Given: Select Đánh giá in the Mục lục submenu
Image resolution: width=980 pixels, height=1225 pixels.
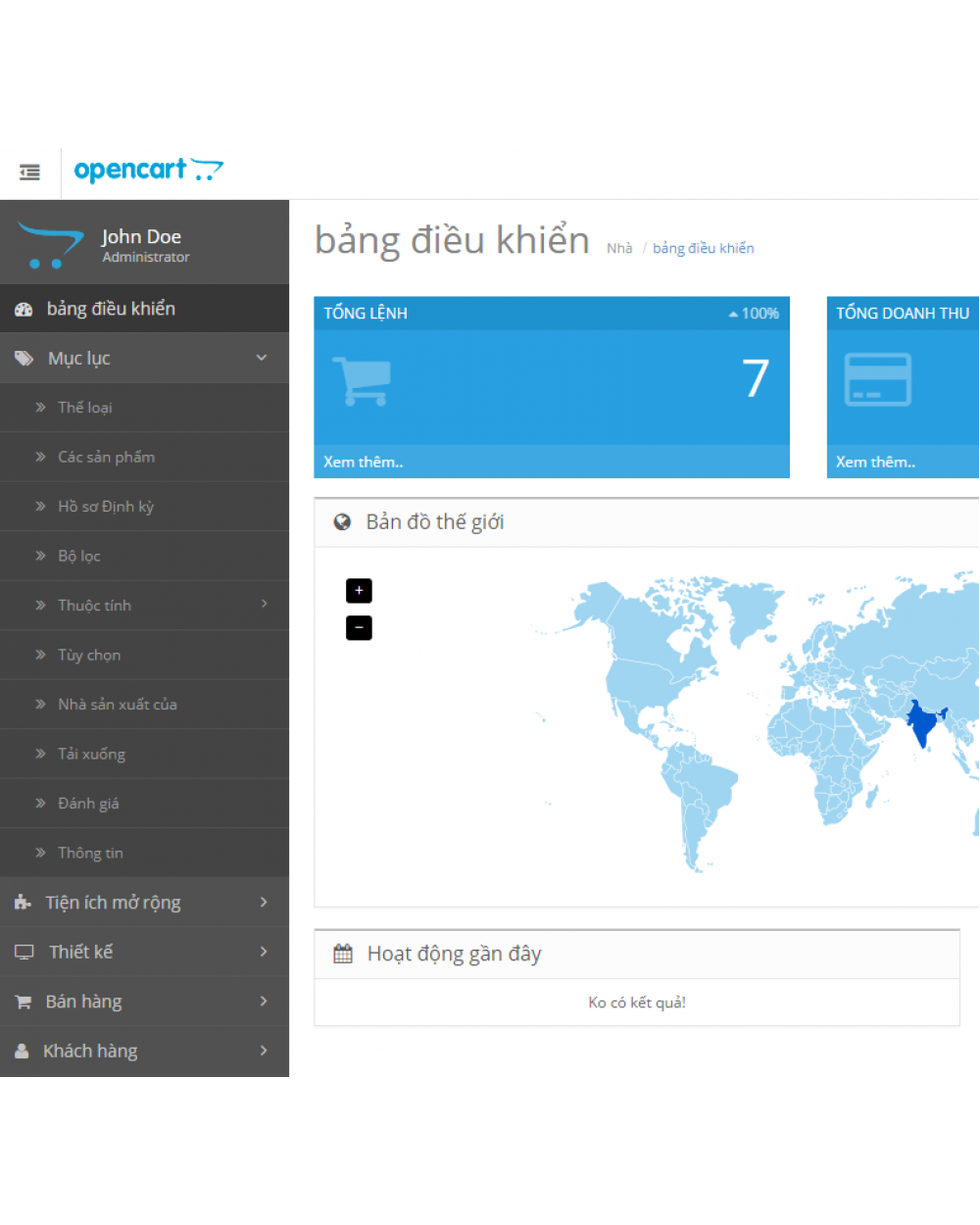Looking at the screenshot, I should (x=88, y=803).
